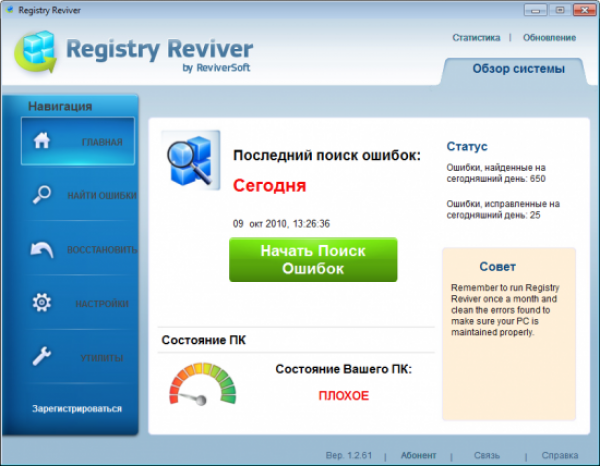Click the Совет tip heading
Screen dimensions: 600x466
click(497, 267)
